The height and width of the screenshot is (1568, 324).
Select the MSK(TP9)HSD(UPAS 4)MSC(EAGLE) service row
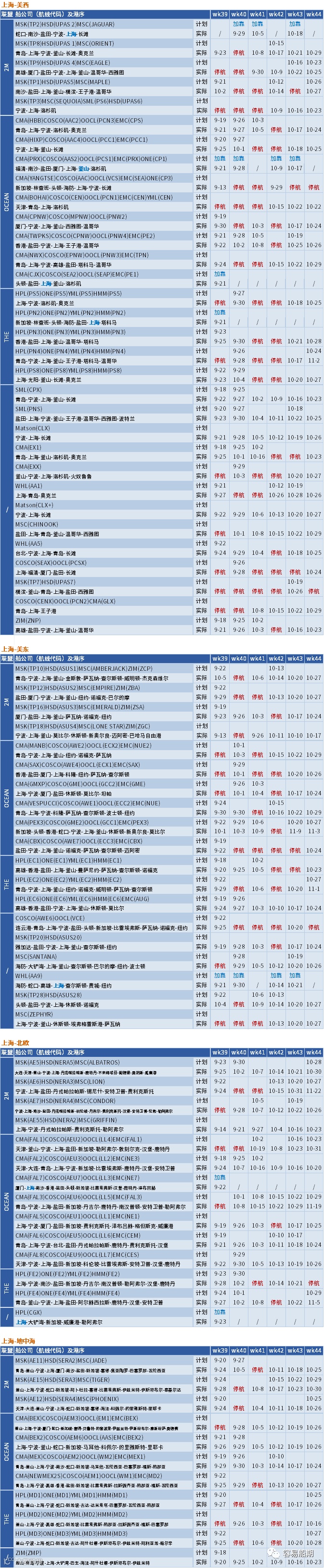(x=104, y=63)
